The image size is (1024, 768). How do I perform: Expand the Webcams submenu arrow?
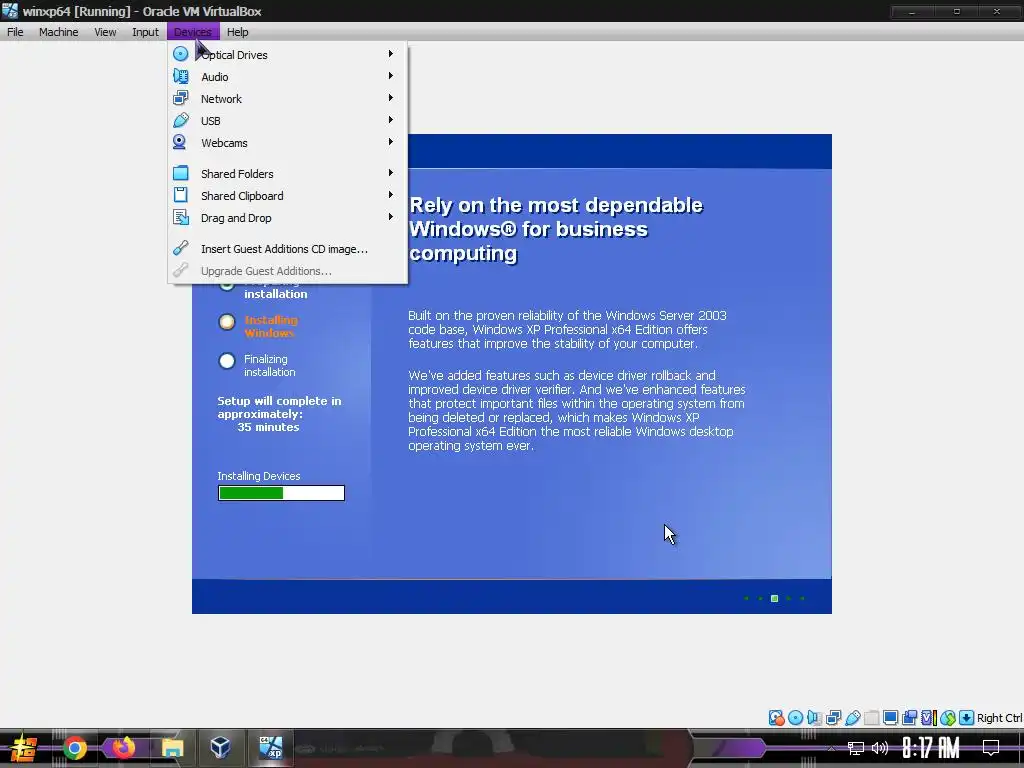coord(391,141)
